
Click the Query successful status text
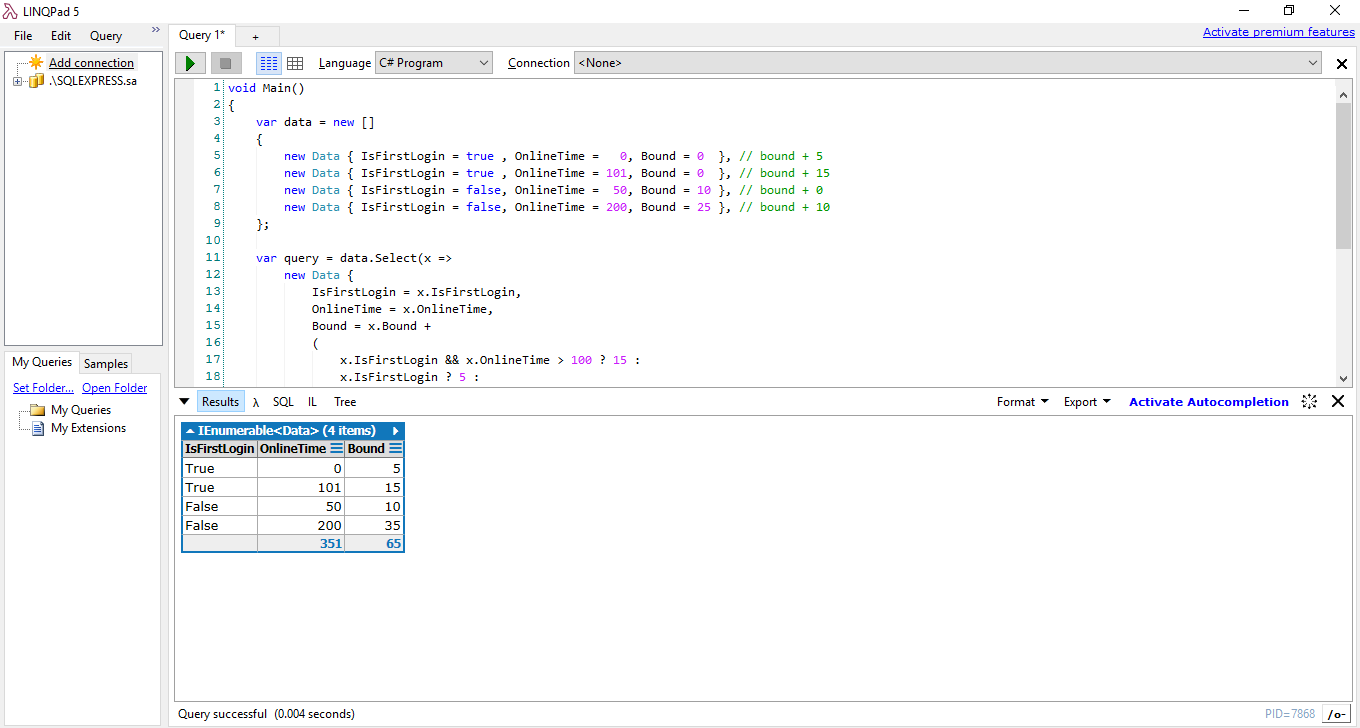click(222, 714)
